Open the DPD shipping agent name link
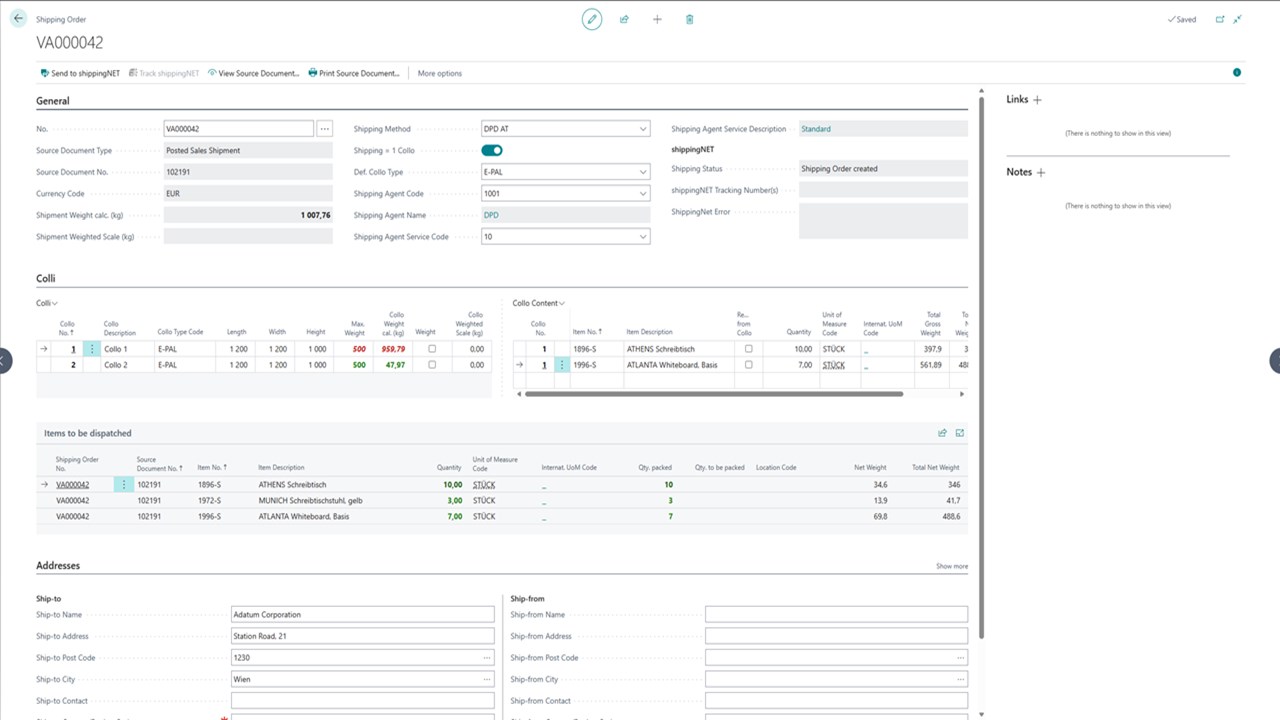Viewport: 1280px width, 720px height. [x=491, y=215]
